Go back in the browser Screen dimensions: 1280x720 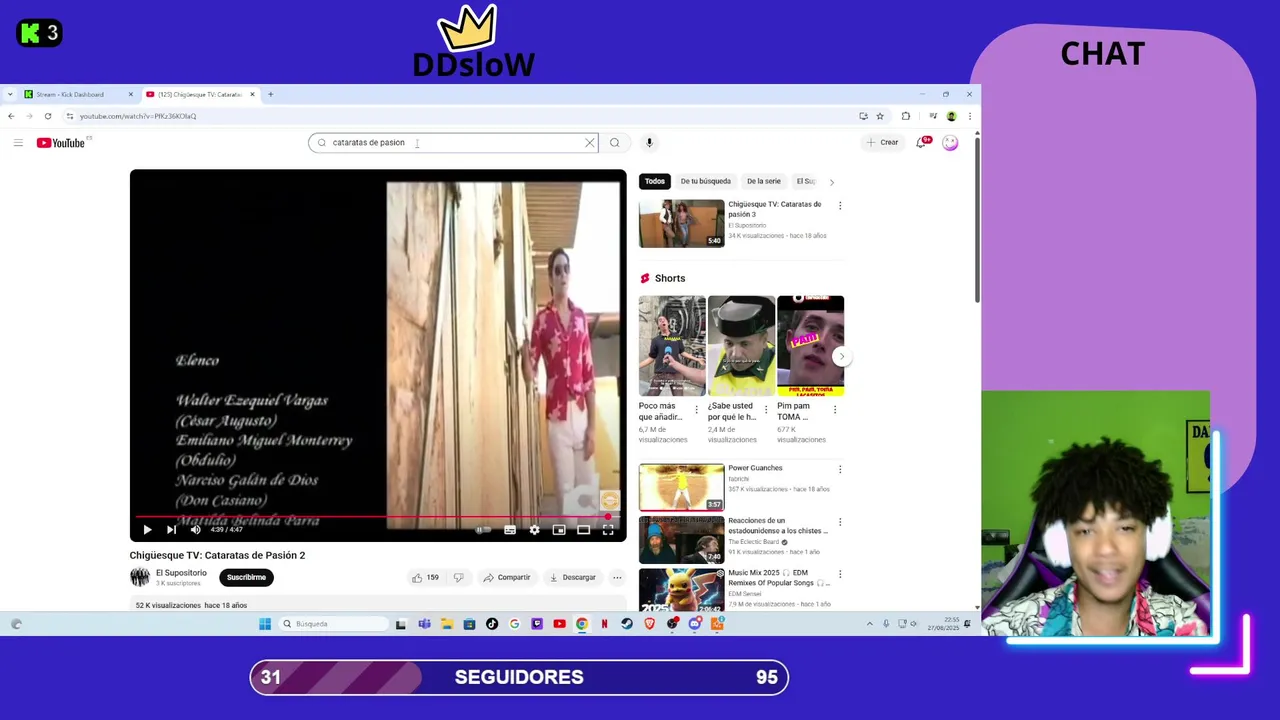pyautogui.click(x=11, y=116)
